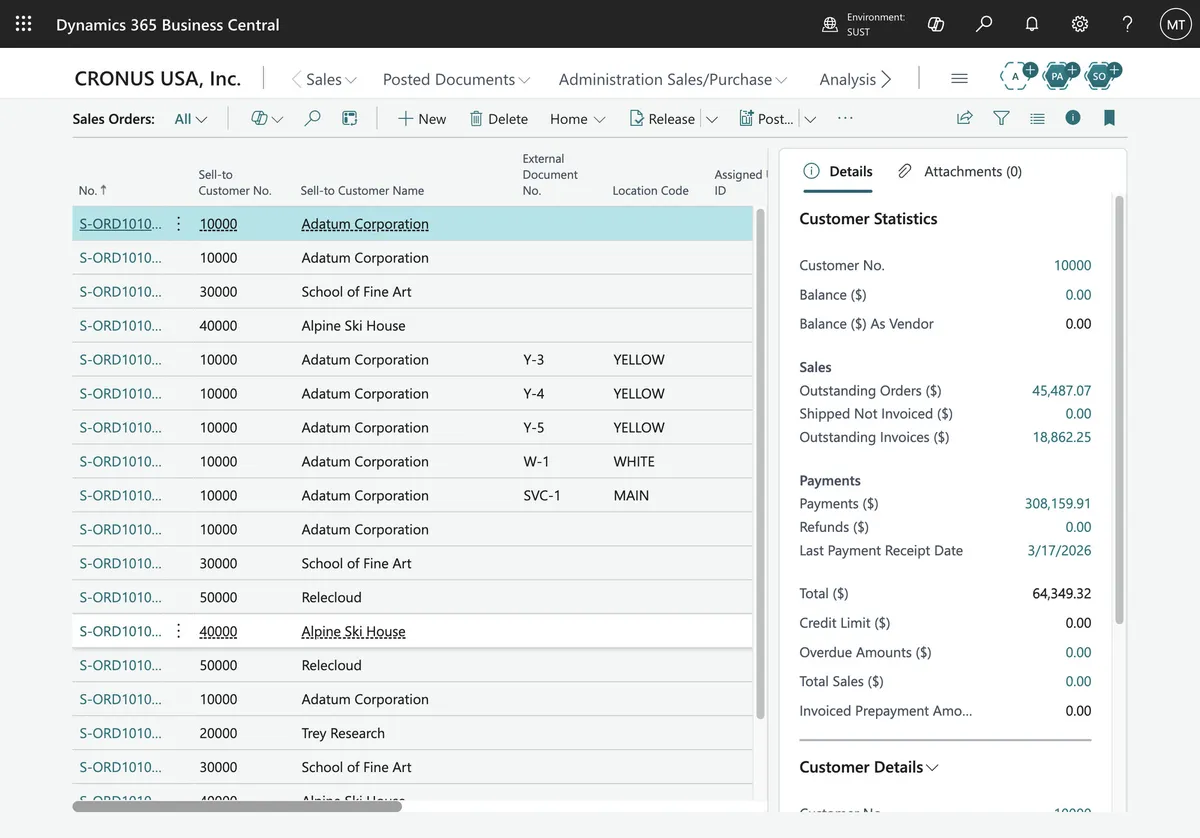This screenshot has height=838, width=1200.
Task: Collapse the Customer Details section
Action: [x=869, y=767]
